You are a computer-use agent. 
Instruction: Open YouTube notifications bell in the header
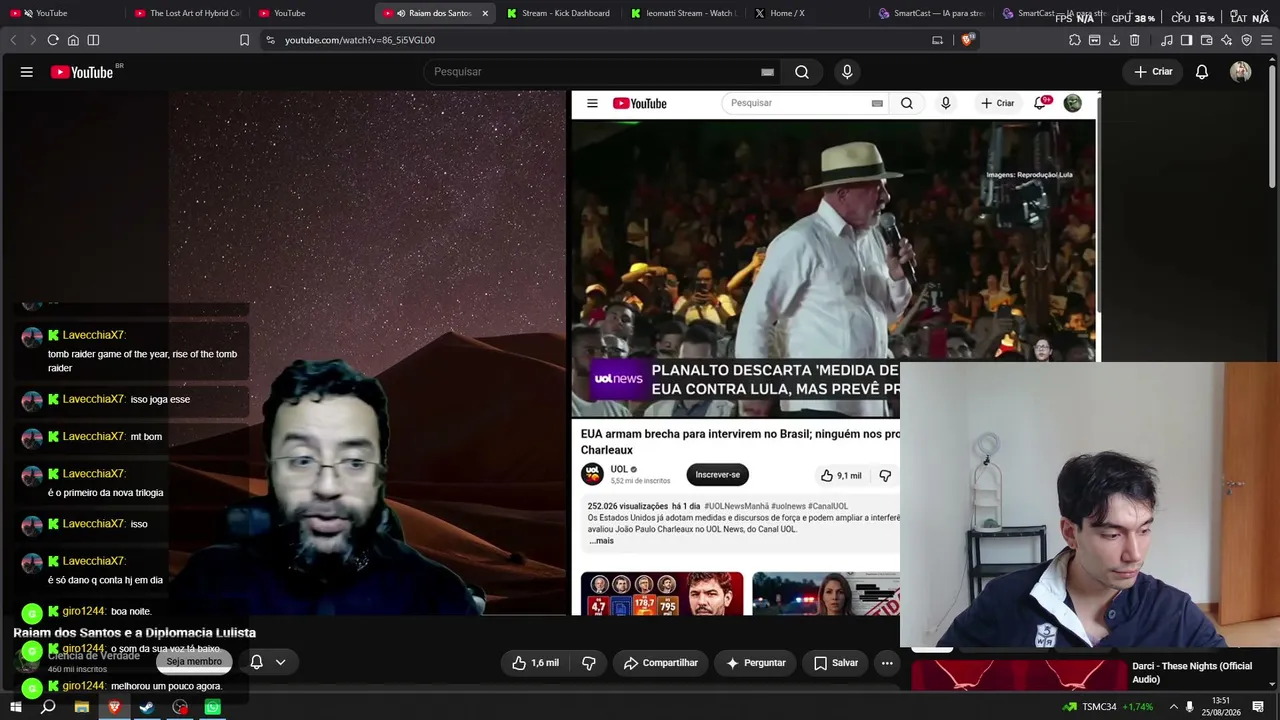click(1202, 72)
